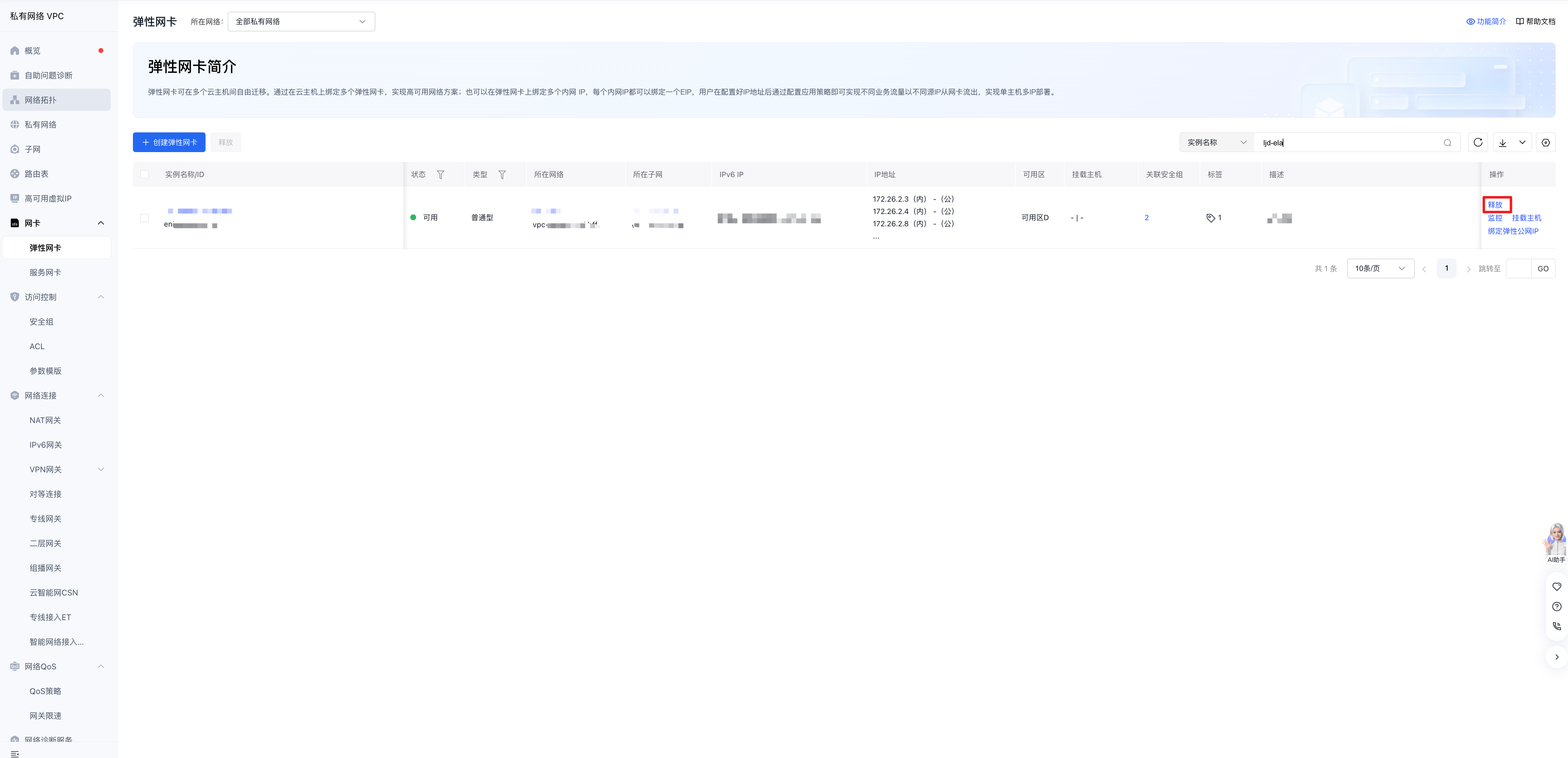Click the greyed 释放 button in toolbar

point(226,143)
